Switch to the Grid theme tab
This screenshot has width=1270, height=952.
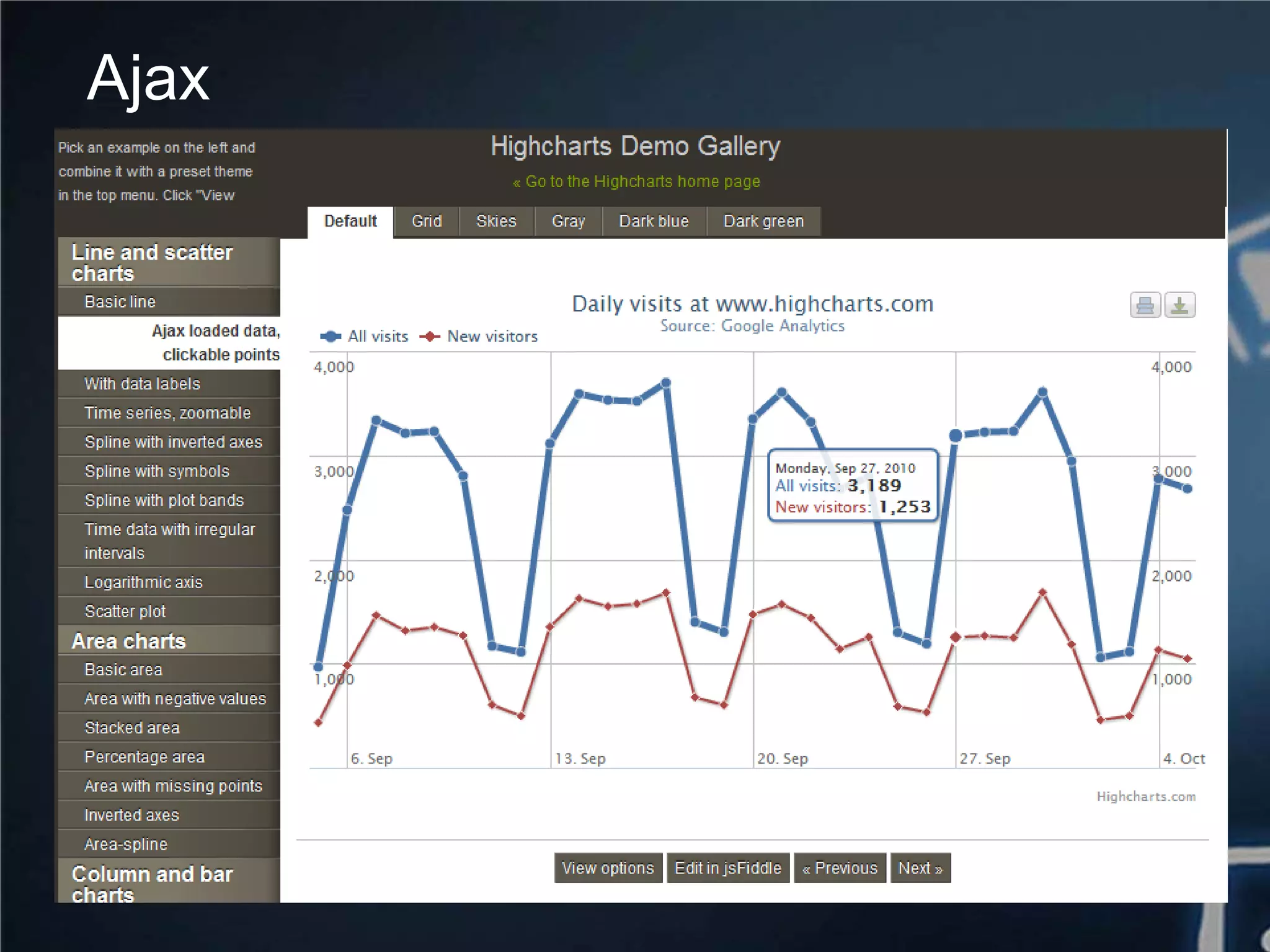[x=427, y=221]
